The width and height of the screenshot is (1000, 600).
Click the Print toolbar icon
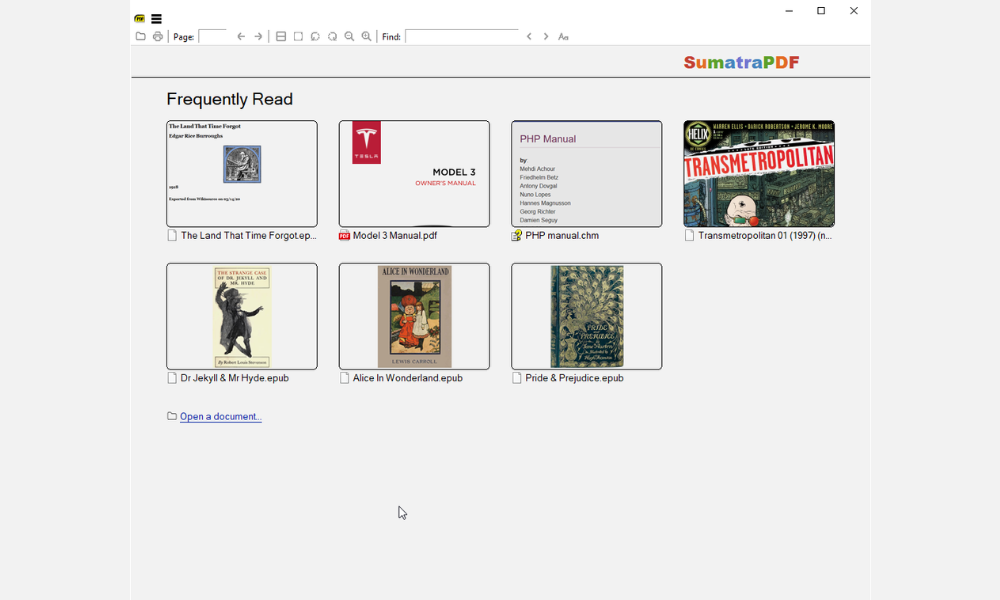(x=158, y=36)
